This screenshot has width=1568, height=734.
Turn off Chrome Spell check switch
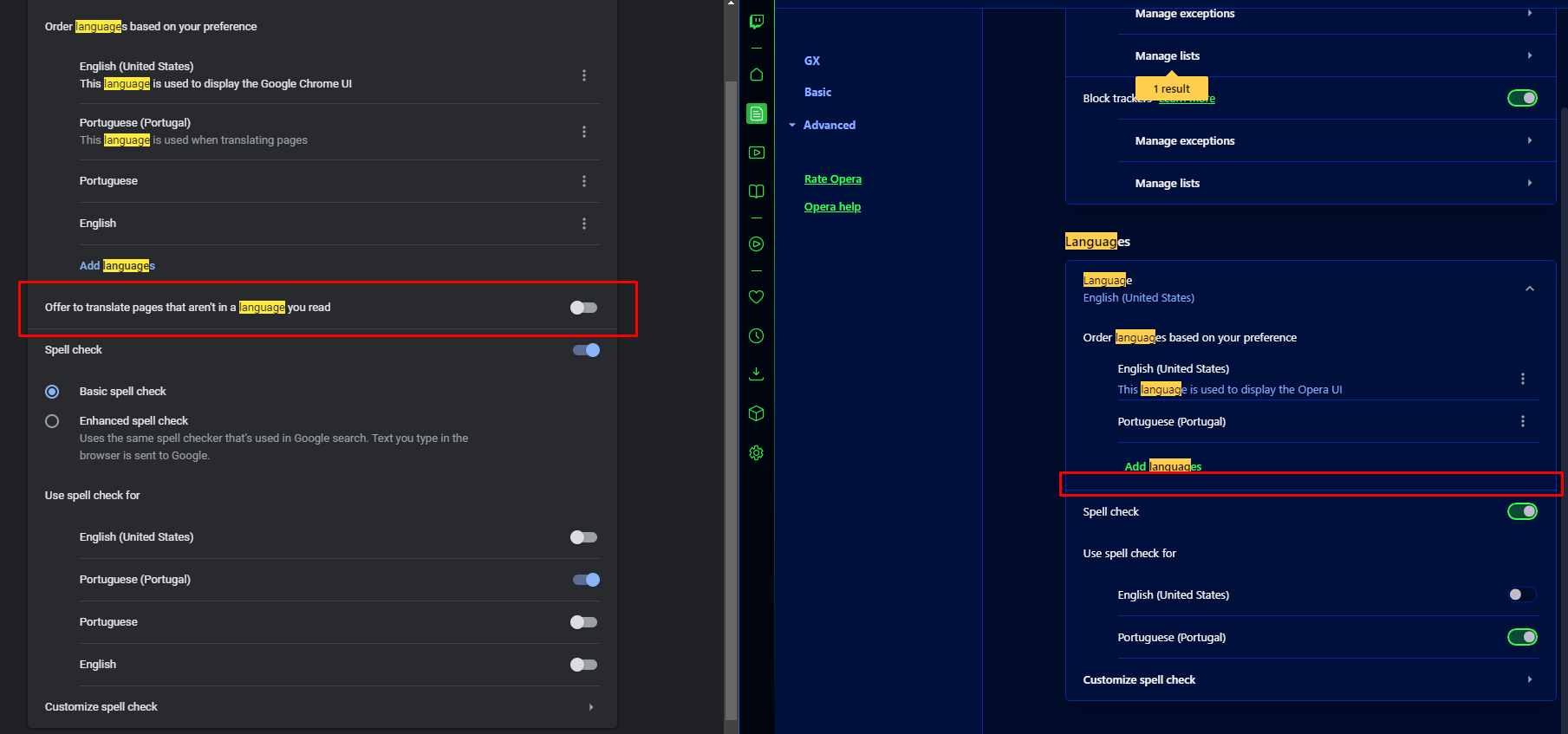(586, 350)
